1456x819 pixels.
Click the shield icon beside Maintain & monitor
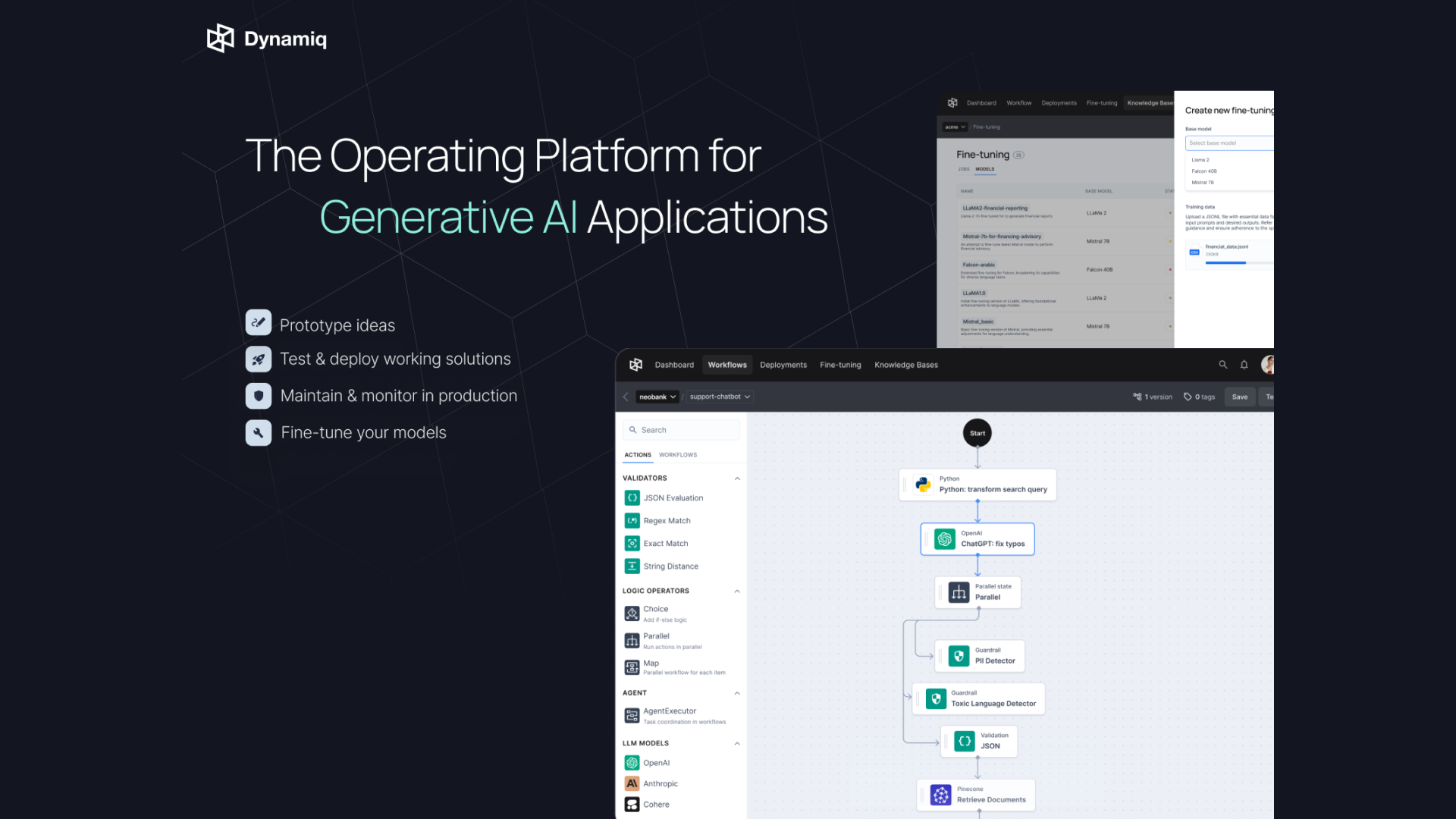[x=259, y=396]
